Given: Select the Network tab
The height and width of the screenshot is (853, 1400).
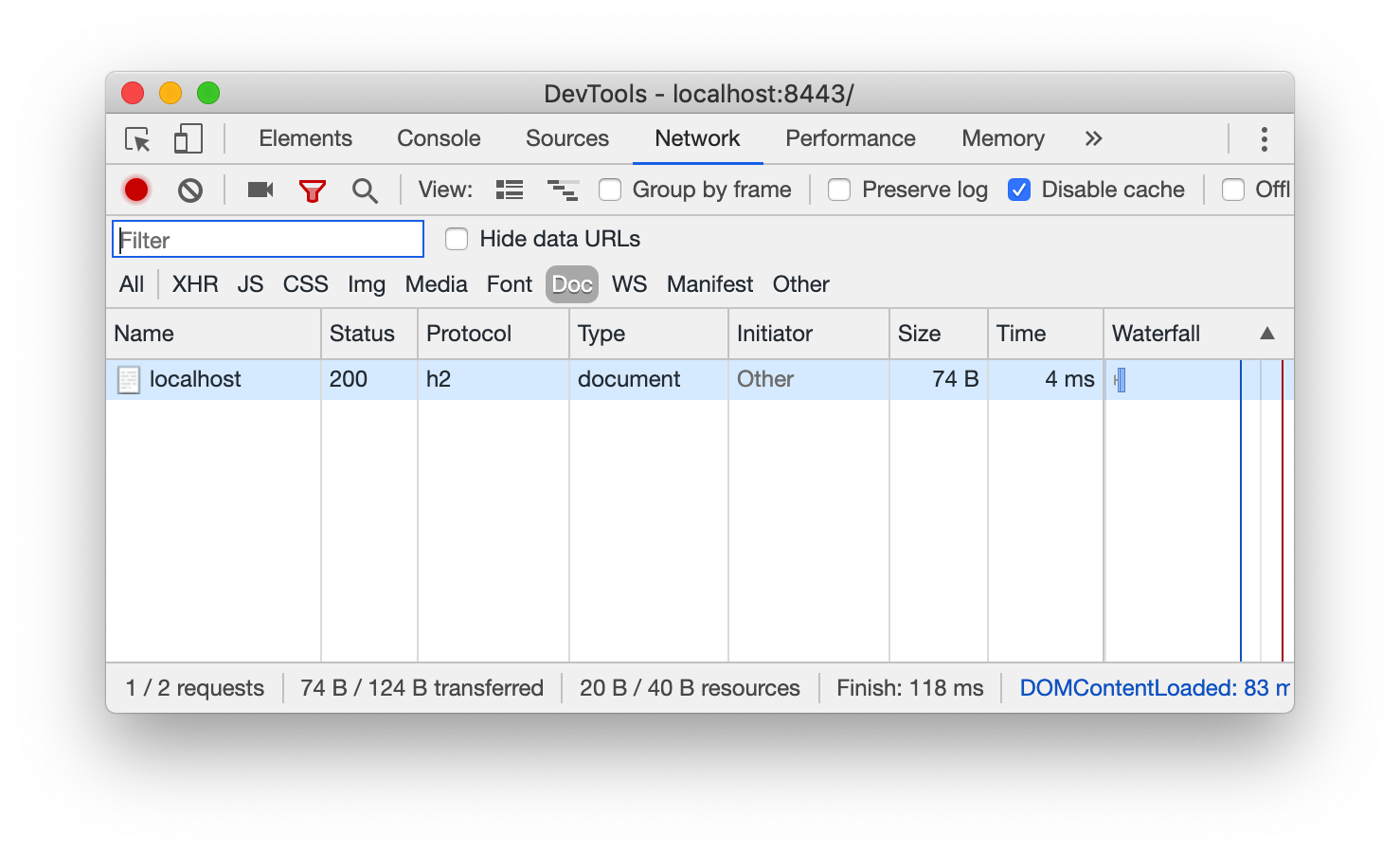Looking at the screenshot, I should point(697,138).
